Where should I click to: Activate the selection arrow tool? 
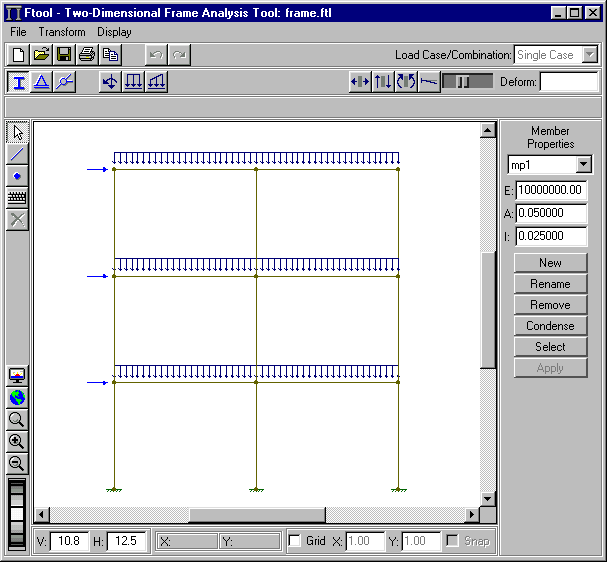tap(17, 132)
